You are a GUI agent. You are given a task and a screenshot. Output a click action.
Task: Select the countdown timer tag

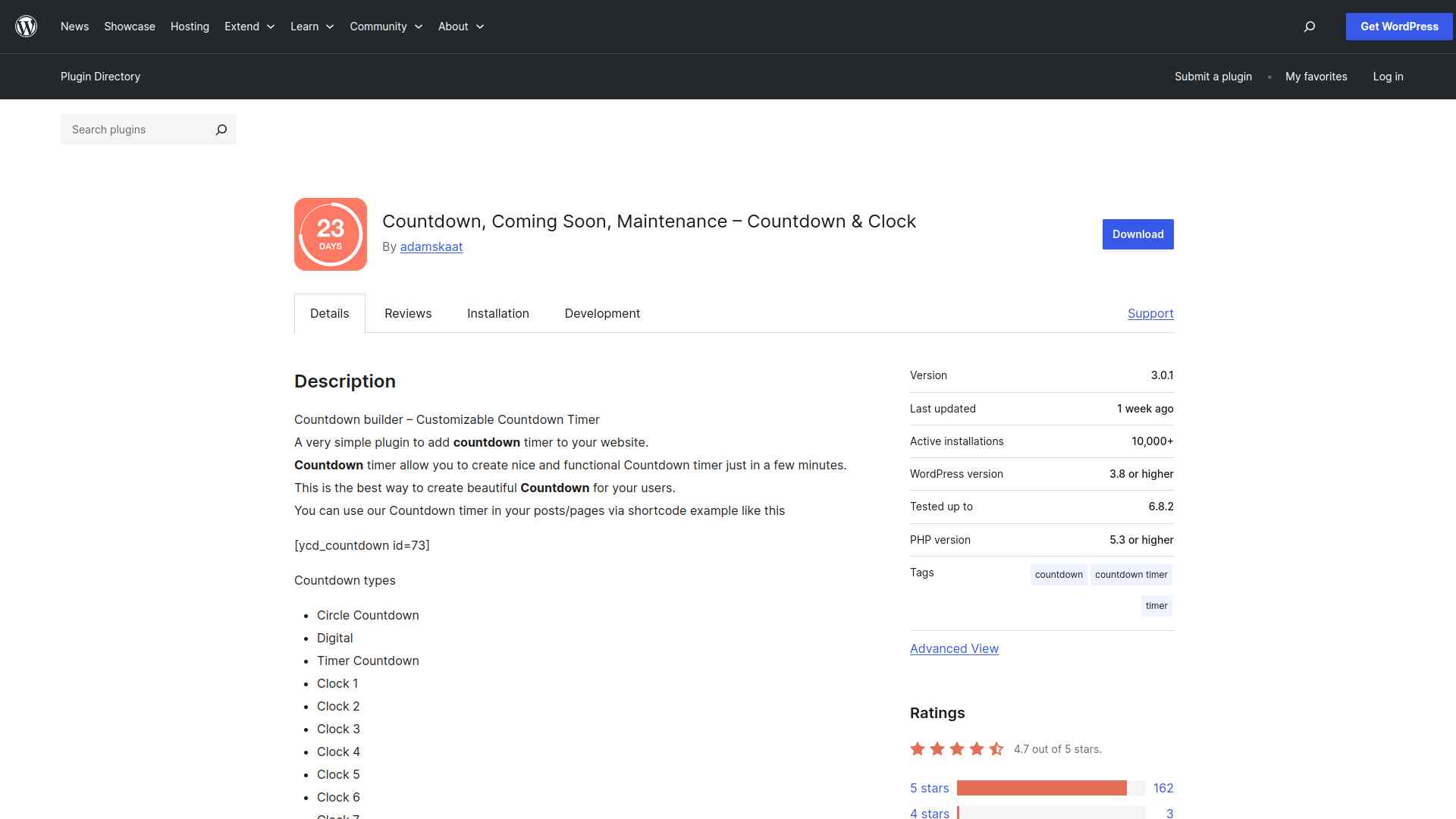pyautogui.click(x=1131, y=575)
